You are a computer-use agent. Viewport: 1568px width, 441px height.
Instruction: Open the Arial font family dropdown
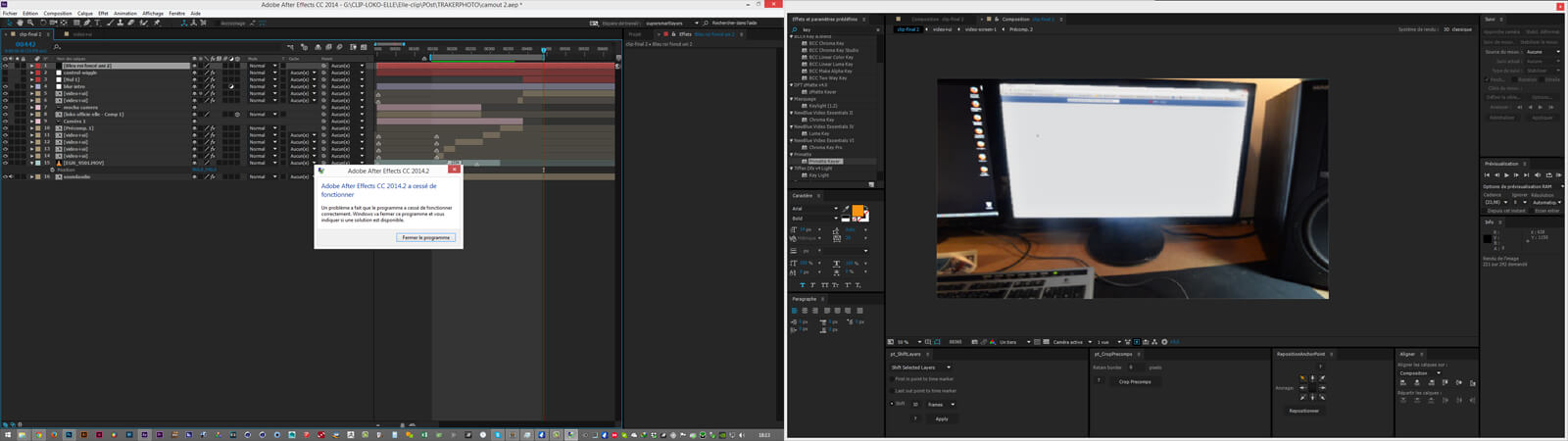[815, 208]
